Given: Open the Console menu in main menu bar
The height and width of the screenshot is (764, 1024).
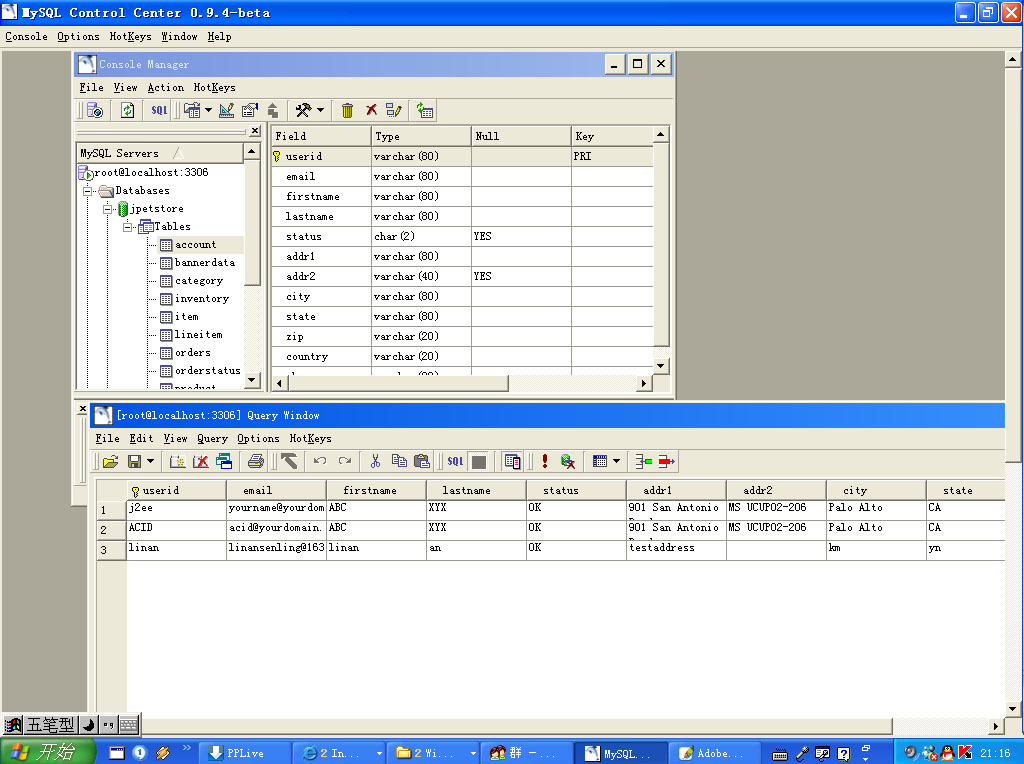Looking at the screenshot, I should (26, 37).
